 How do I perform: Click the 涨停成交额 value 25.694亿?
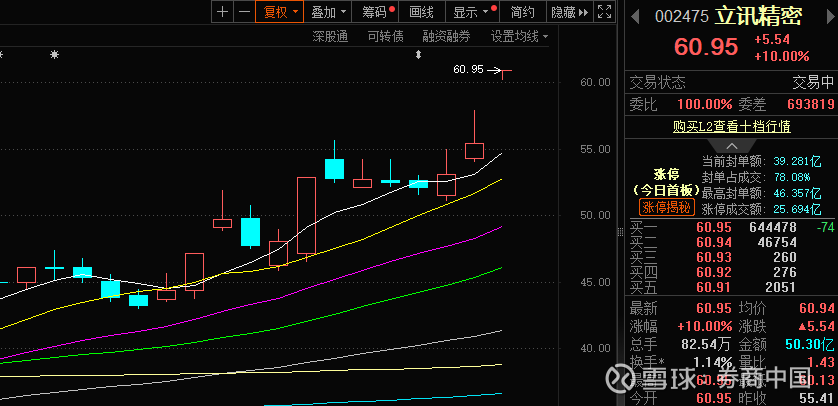click(796, 209)
